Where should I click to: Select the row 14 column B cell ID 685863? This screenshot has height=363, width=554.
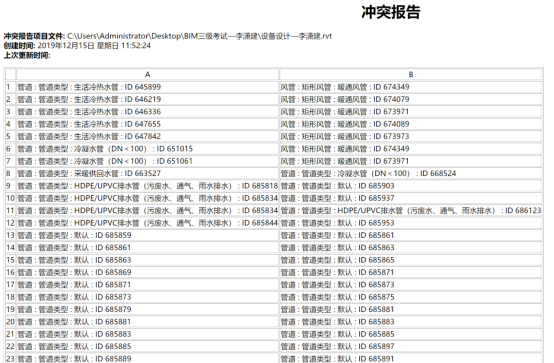[x=411, y=248]
